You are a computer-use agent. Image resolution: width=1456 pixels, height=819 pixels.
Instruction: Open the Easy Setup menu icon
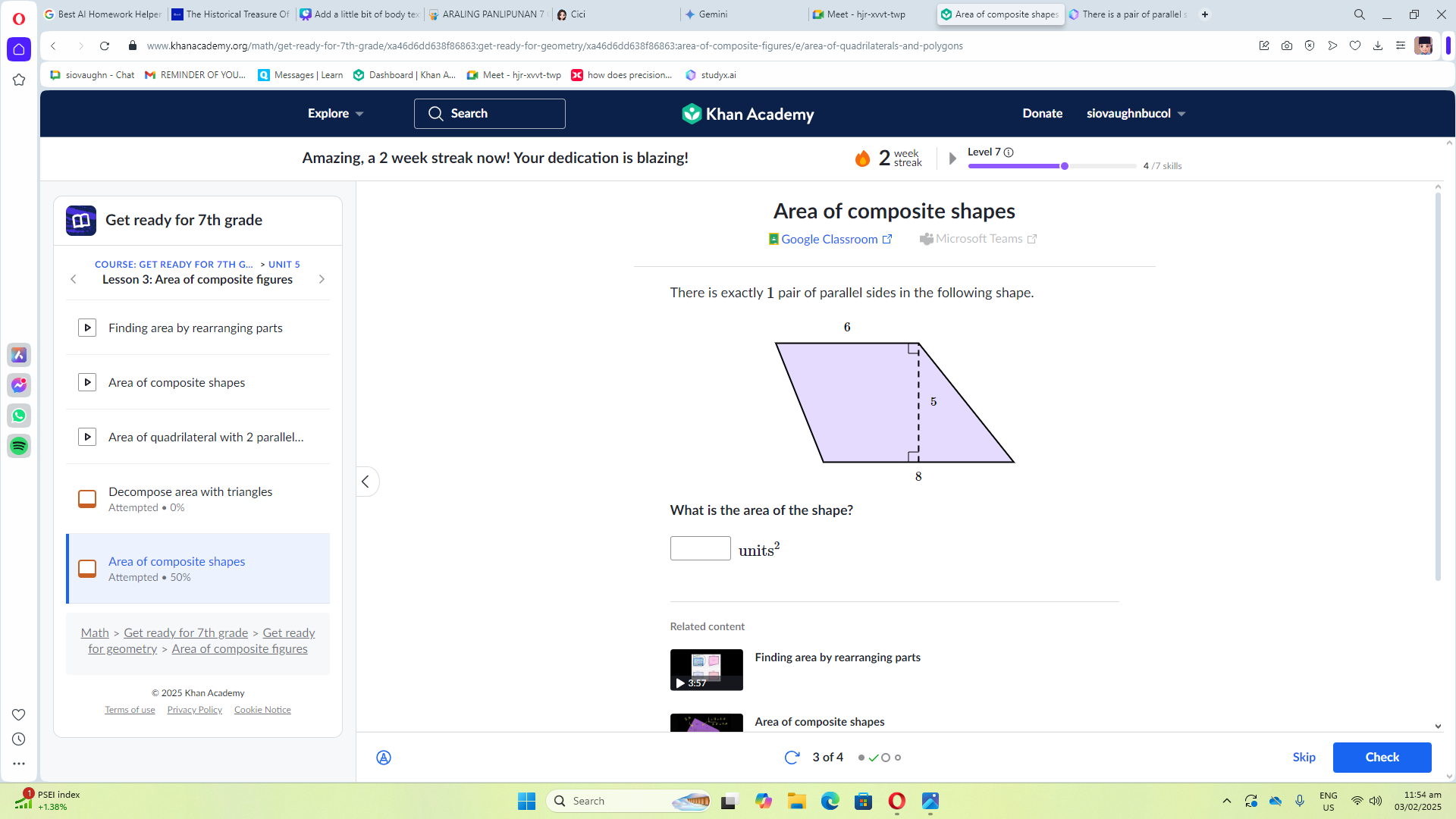[1401, 45]
